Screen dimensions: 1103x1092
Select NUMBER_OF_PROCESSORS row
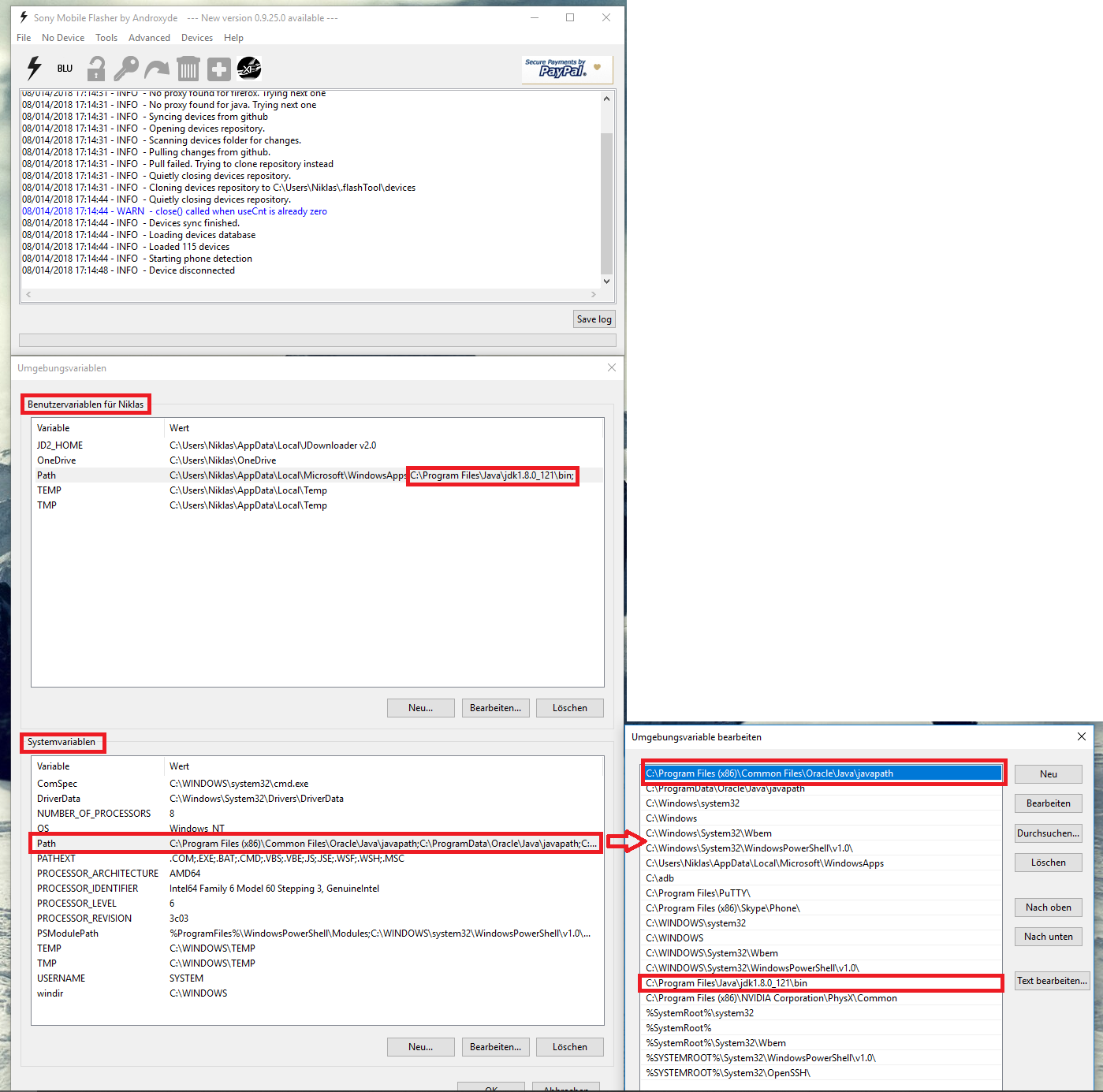click(x=317, y=814)
